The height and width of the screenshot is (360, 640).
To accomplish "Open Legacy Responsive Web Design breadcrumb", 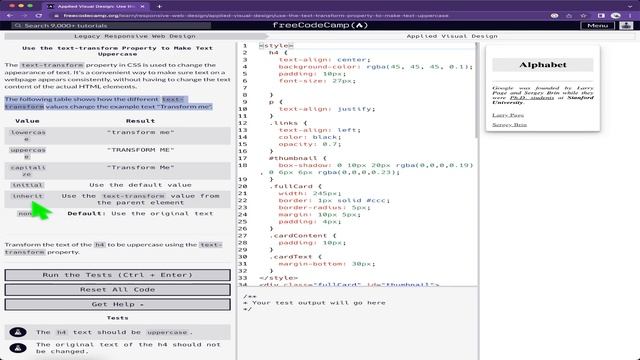I will pyautogui.click(x=135, y=36).
